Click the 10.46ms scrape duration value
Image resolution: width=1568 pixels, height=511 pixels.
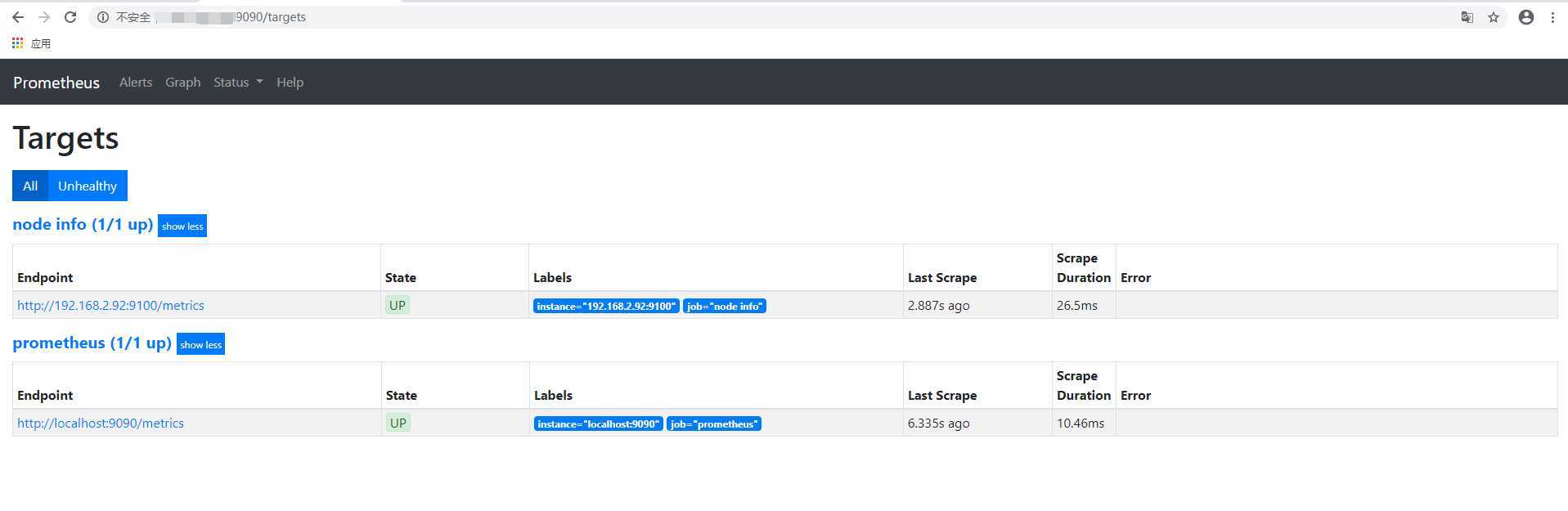[1081, 424]
